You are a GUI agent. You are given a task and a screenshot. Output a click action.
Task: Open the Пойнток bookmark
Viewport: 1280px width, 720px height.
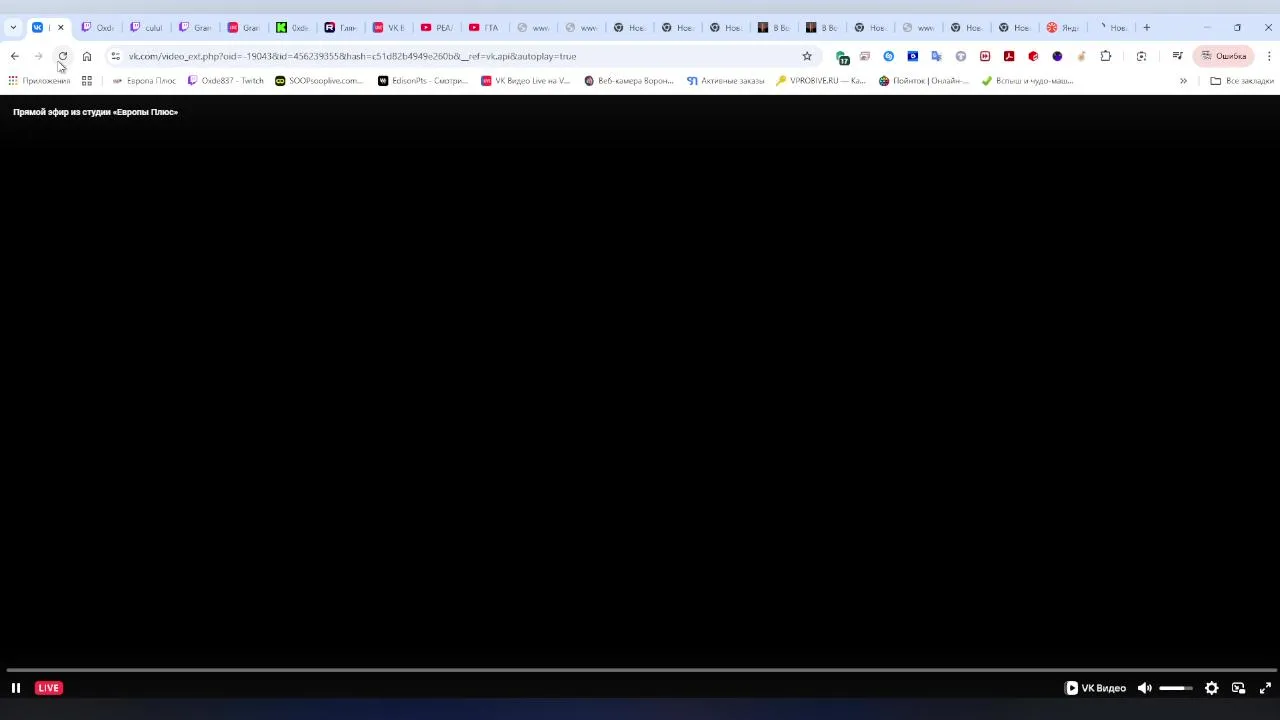[924, 81]
